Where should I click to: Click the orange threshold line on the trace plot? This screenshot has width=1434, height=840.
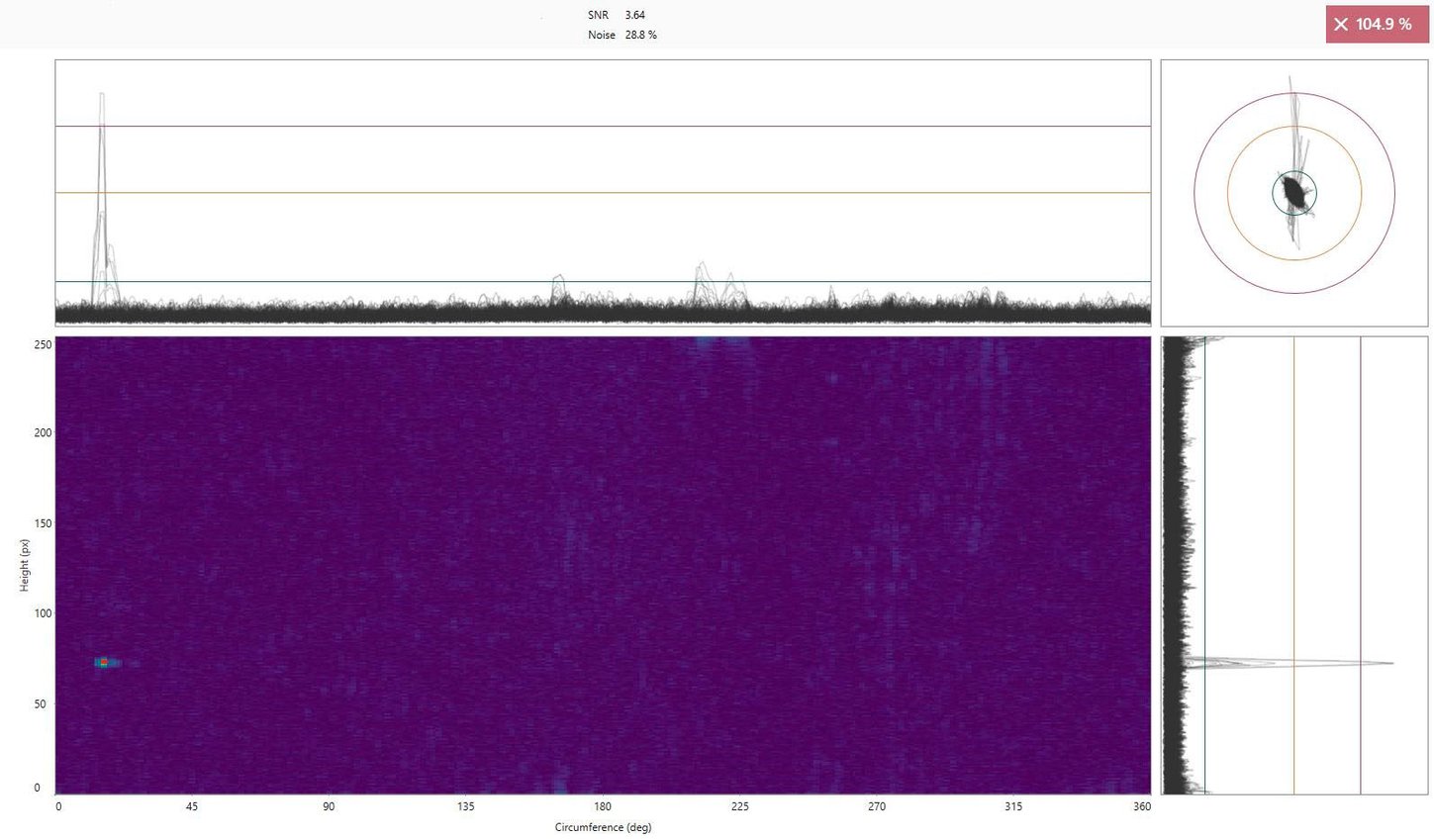click(x=594, y=192)
